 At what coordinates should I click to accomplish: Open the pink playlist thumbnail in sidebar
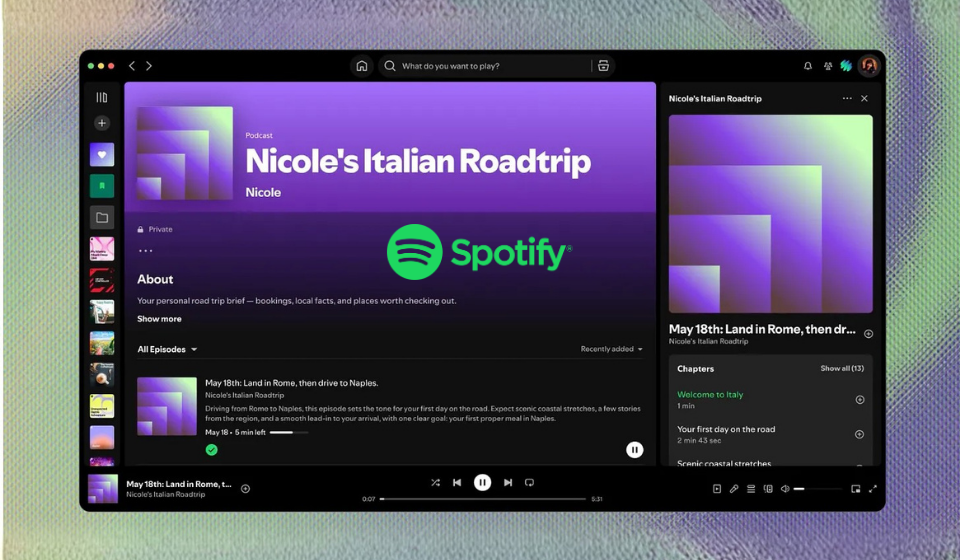pyautogui.click(x=102, y=249)
